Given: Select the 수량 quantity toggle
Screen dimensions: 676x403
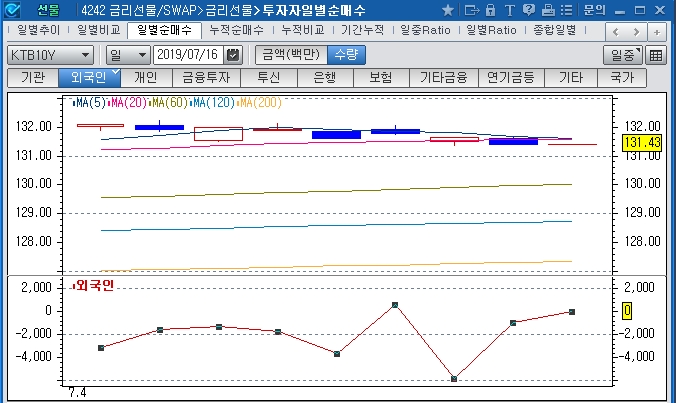Looking at the screenshot, I should pos(347,55).
